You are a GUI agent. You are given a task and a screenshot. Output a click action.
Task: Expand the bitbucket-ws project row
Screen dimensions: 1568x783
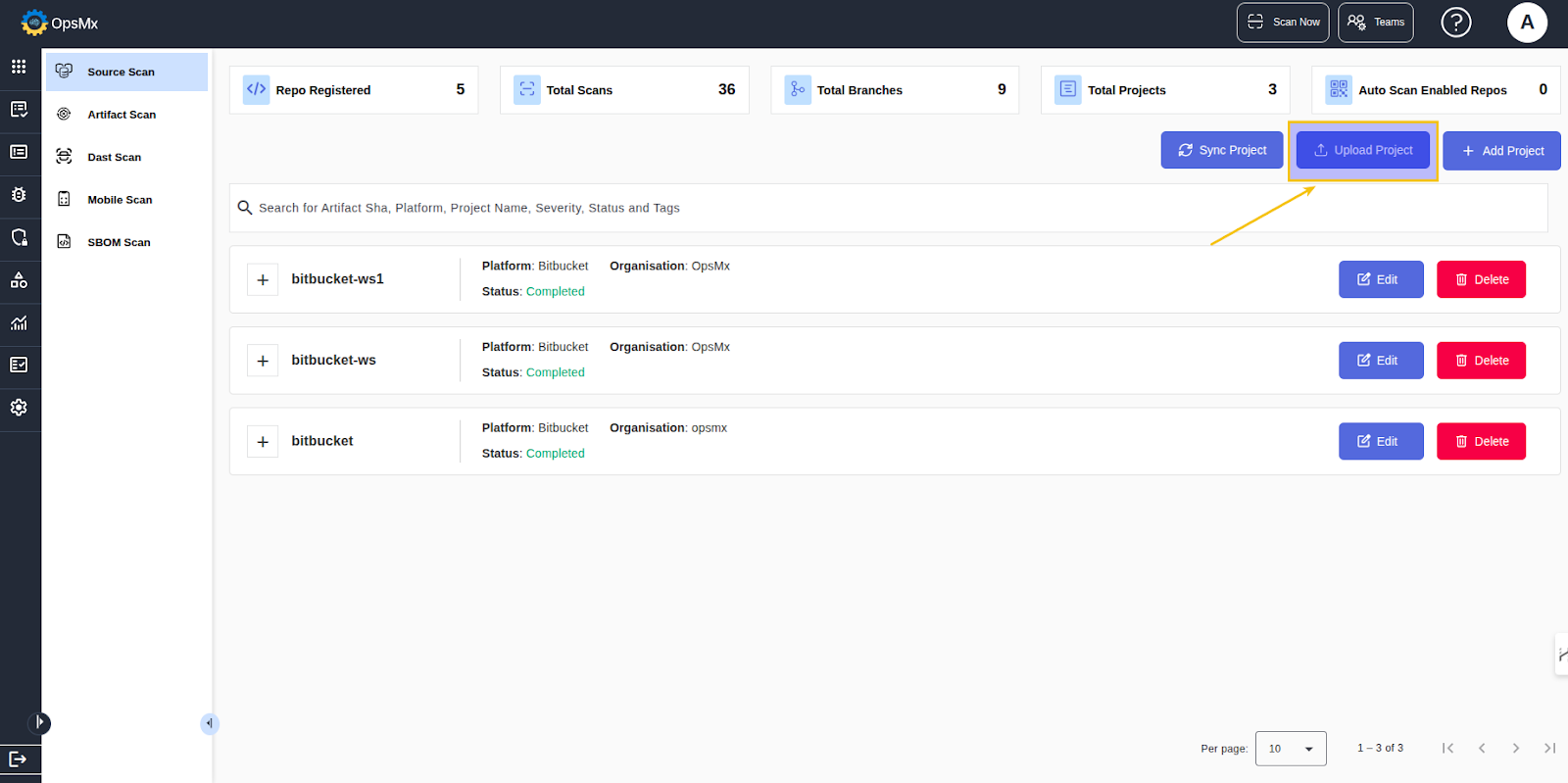pyautogui.click(x=263, y=361)
